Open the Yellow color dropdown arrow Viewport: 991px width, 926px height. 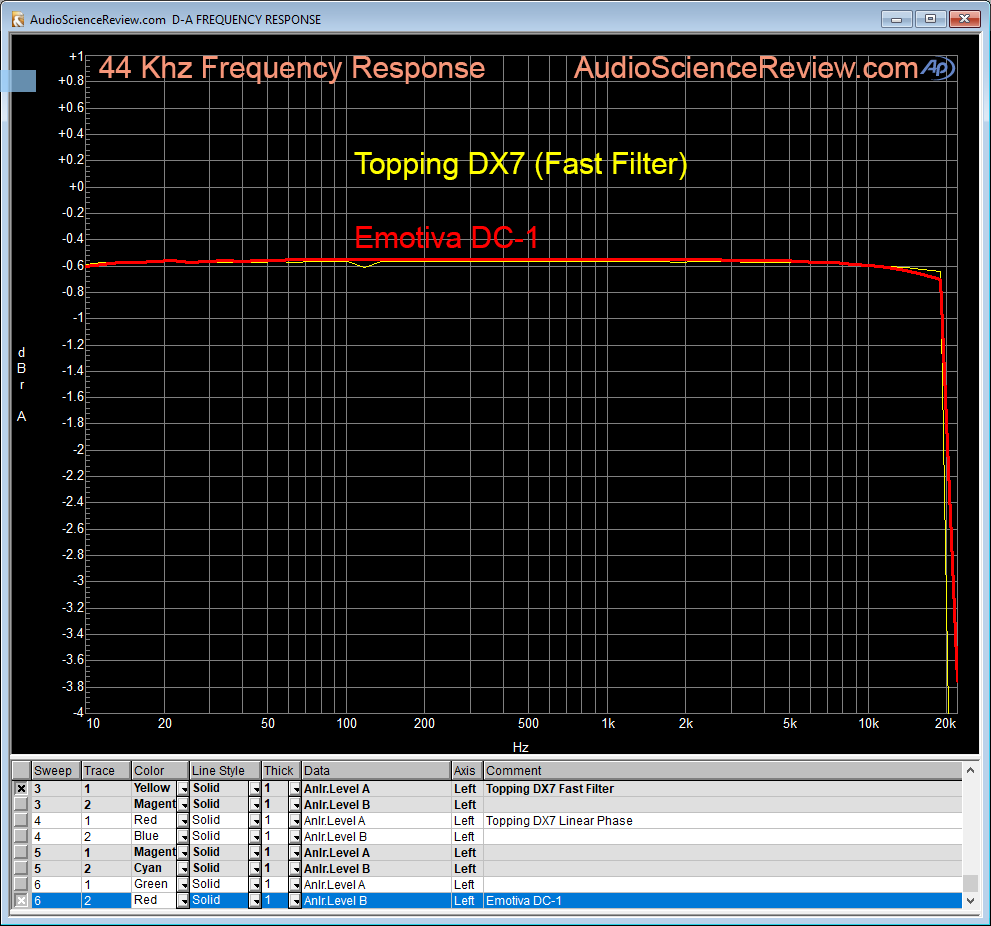click(183, 789)
